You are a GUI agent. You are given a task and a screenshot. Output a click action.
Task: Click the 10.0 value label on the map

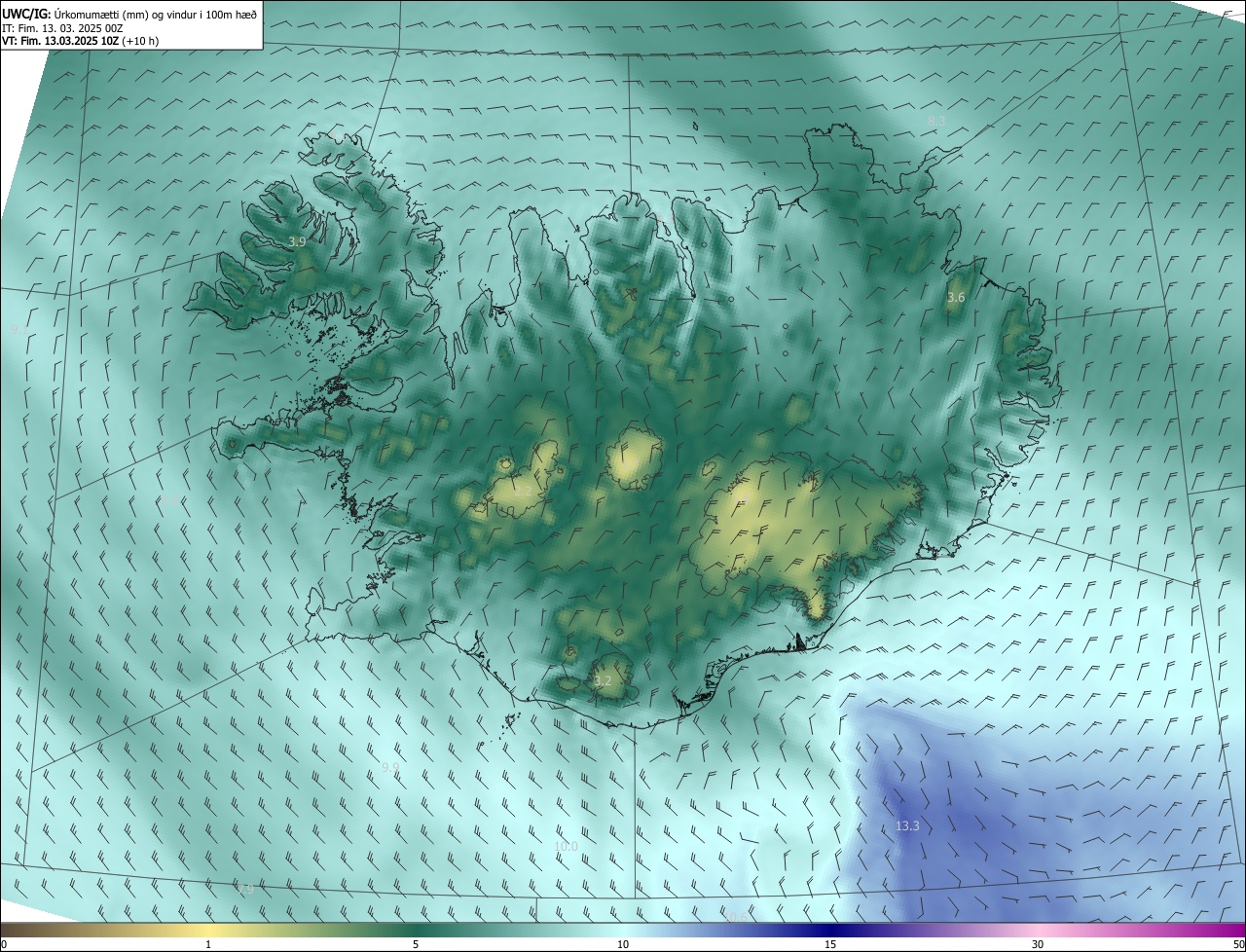[x=566, y=847]
